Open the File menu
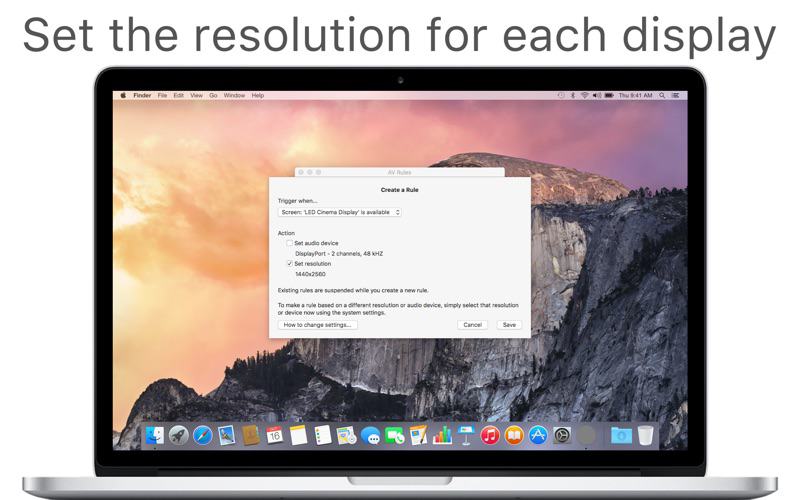The height and width of the screenshot is (500, 800). point(162,95)
